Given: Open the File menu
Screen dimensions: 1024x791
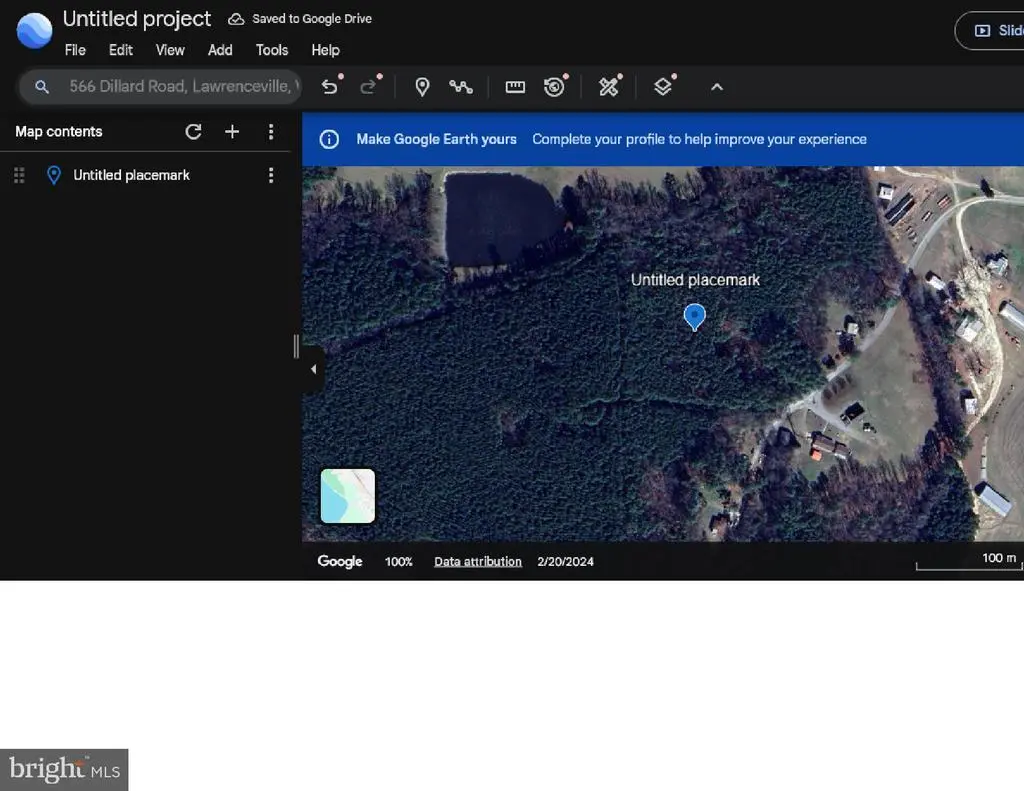Looking at the screenshot, I should click(75, 50).
